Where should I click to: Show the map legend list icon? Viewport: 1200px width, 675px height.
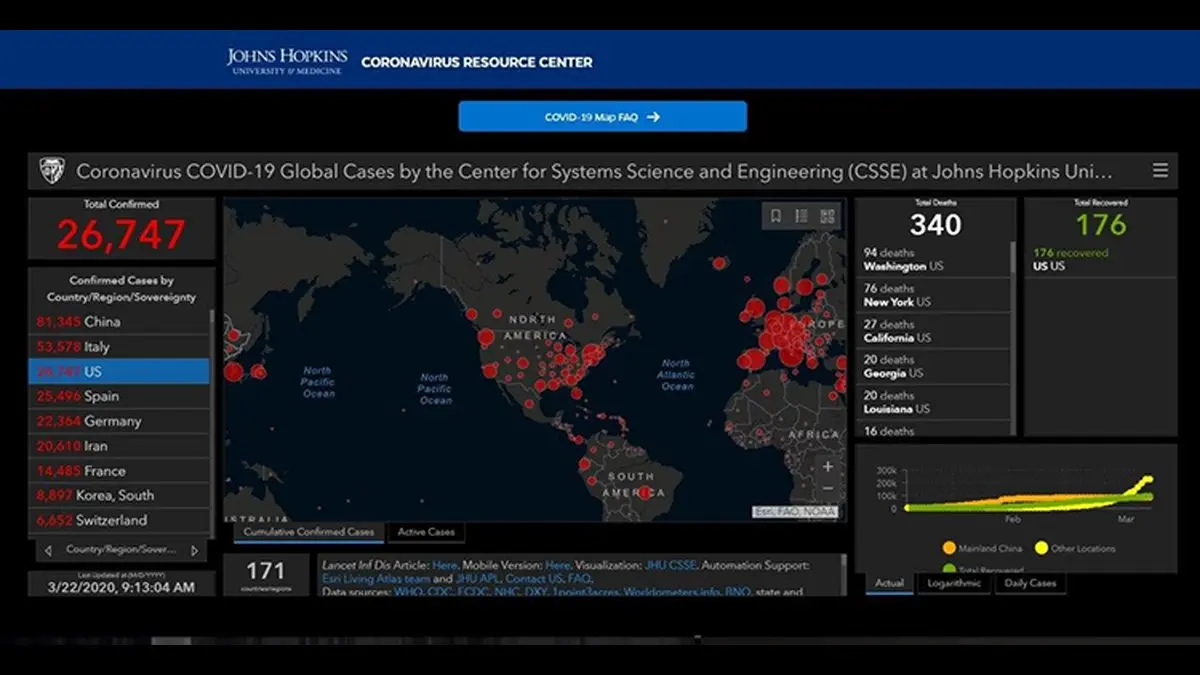click(801, 216)
